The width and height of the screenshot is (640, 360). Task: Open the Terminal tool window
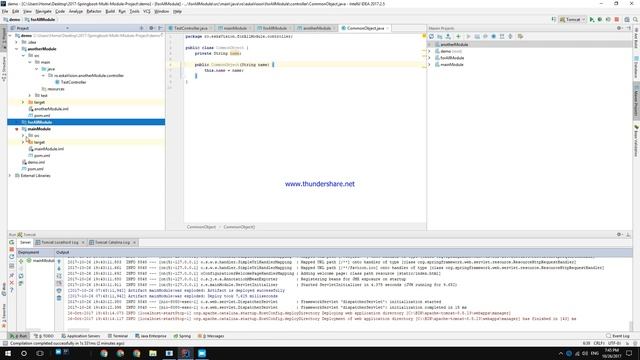118,336
